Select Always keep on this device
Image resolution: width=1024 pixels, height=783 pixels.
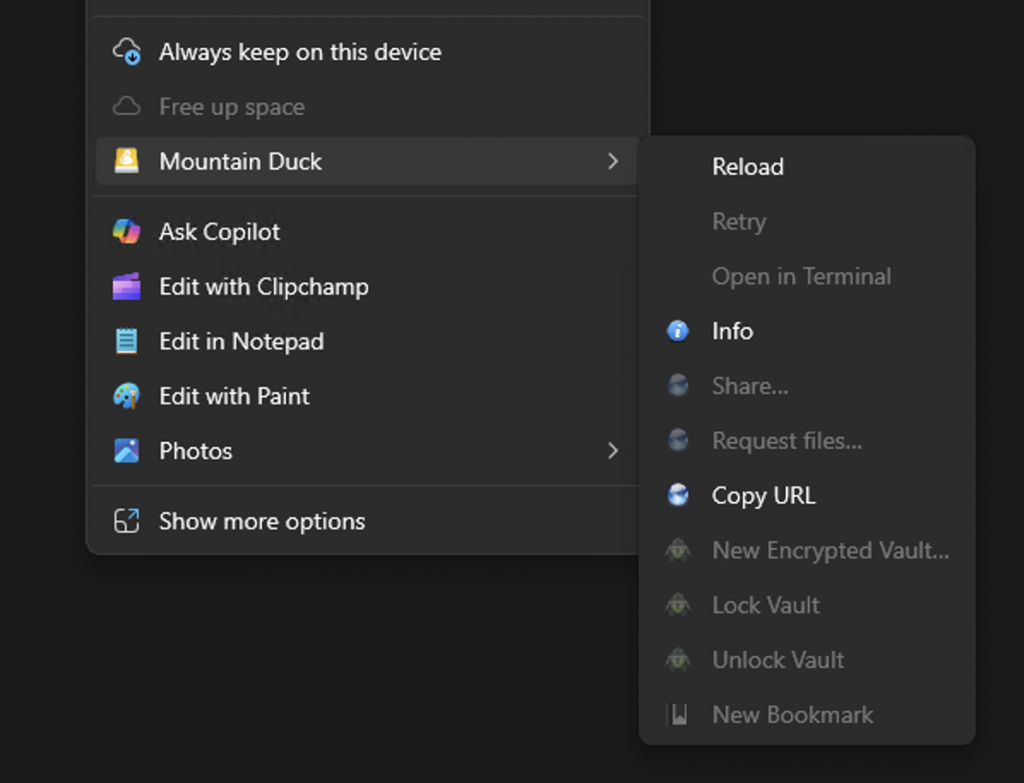pyautogui.click(x=368, y=52)
